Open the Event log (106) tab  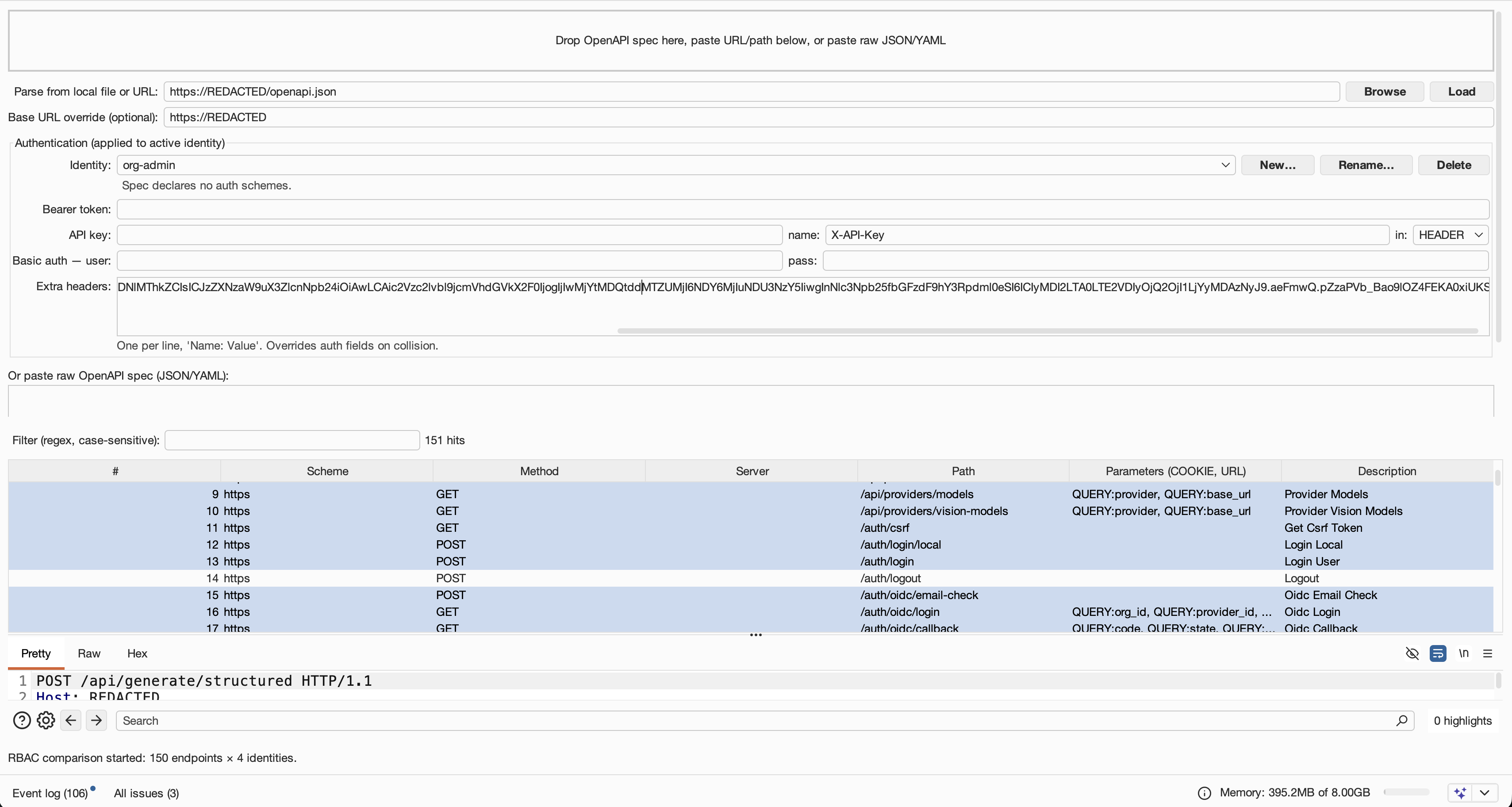click(x=50, y=793)
